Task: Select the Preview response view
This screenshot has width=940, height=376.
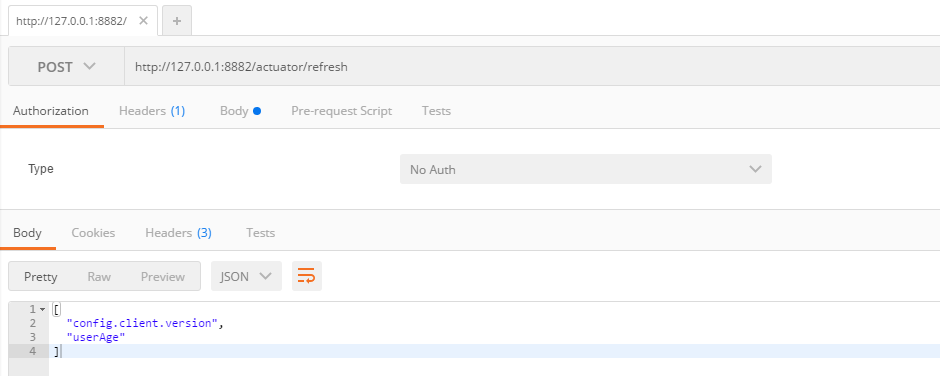Action: (x=163, y=276)
